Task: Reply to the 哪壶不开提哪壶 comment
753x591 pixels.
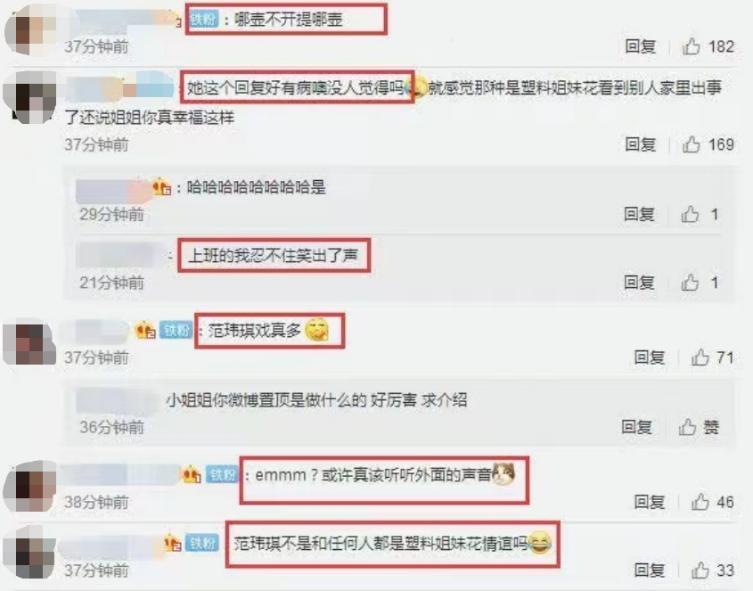Action: click(641, 47)
